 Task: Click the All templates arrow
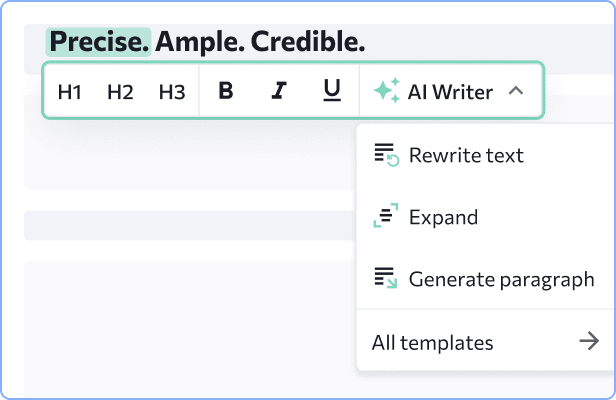[x=589, y=341]
